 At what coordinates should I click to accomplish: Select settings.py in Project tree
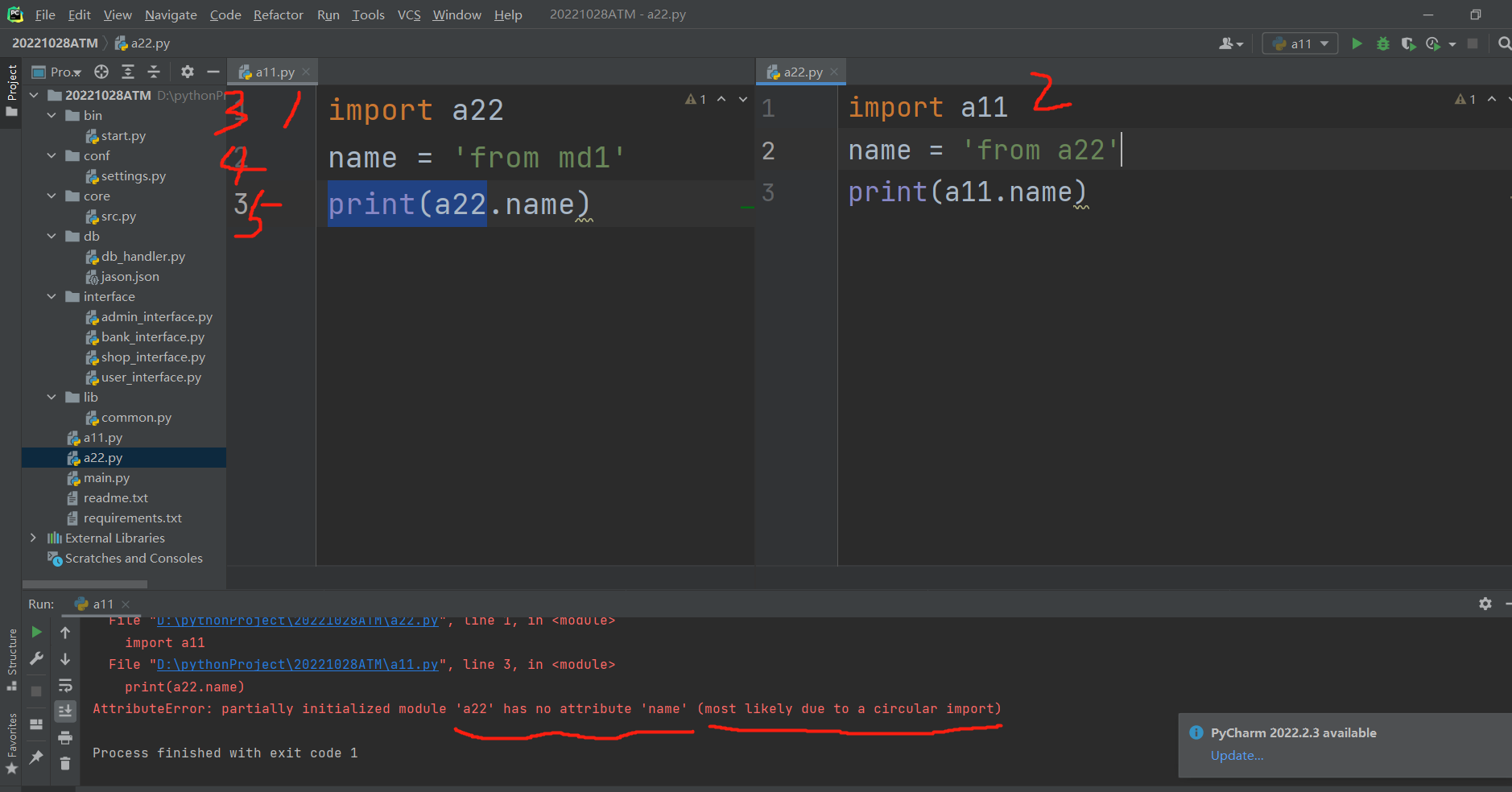125,175
